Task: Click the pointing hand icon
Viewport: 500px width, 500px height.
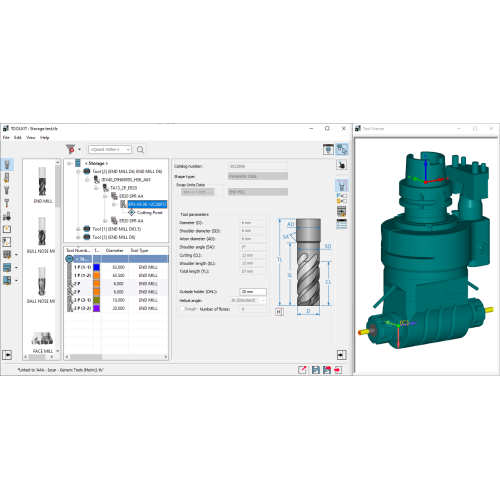Action: click(x=341, y=165)
